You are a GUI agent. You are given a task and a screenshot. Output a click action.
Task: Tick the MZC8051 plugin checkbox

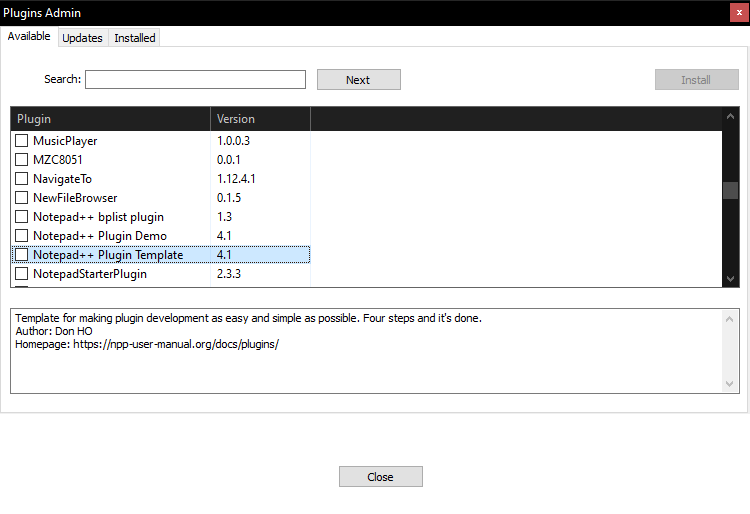pyautogui.click(x=22, y=159)
